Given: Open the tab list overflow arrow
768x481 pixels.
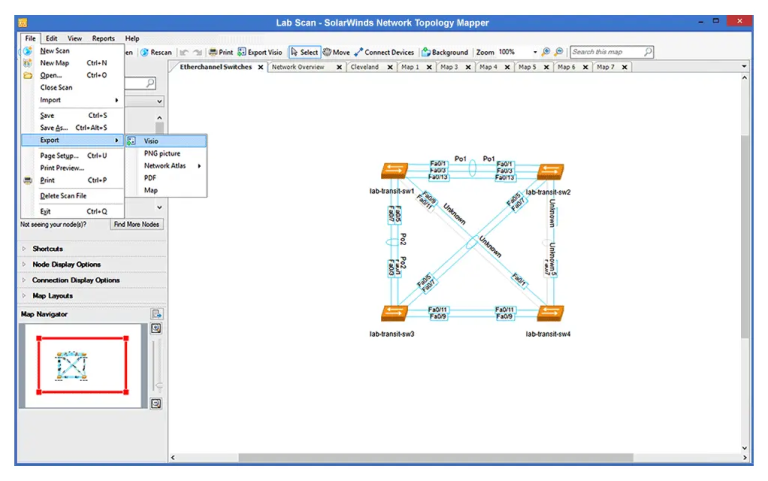Looking at the screenshot, I should point(744,66).
